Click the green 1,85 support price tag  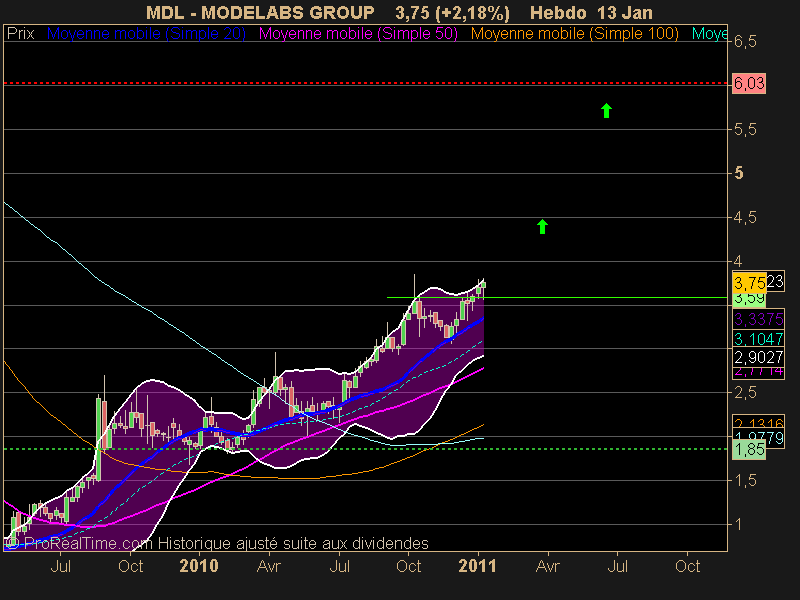(749, 449)
